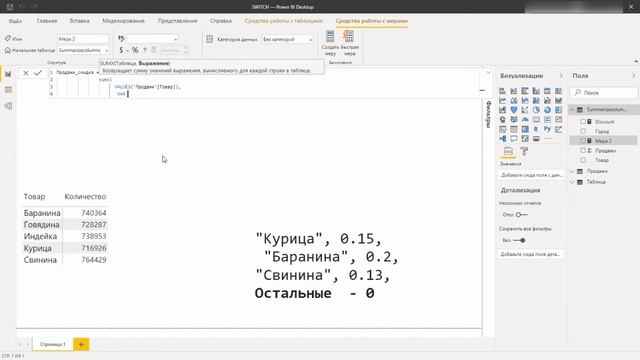
Task: Select the scatter chart visual
Action: [x=525, y=110]
